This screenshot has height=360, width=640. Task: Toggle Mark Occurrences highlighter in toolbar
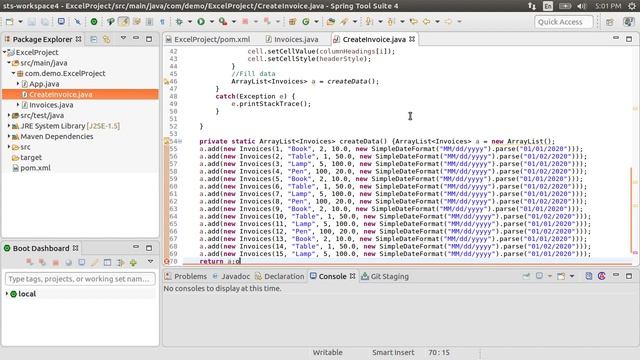pyautogui.click(x=124, y=22)
